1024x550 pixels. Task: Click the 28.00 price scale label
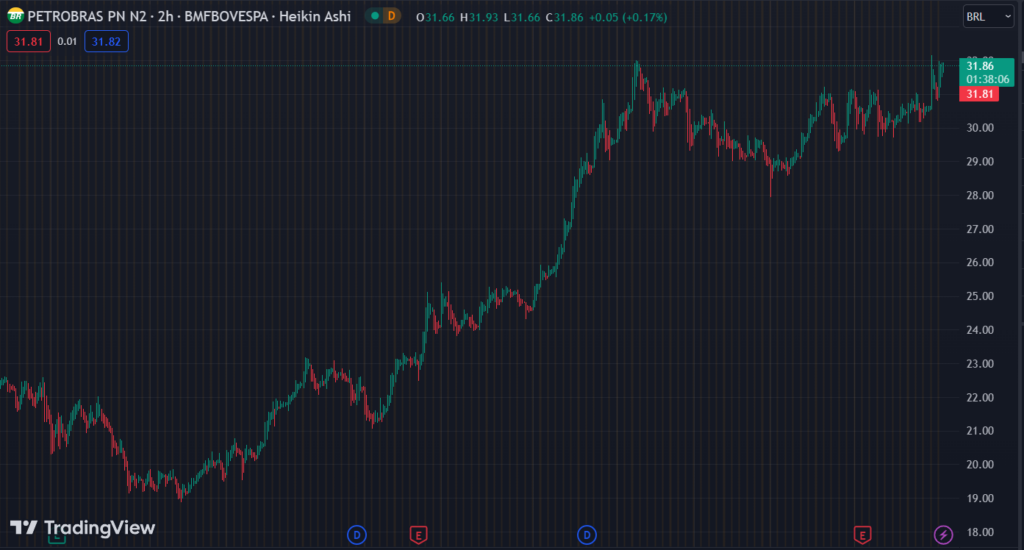coord(980,195)
